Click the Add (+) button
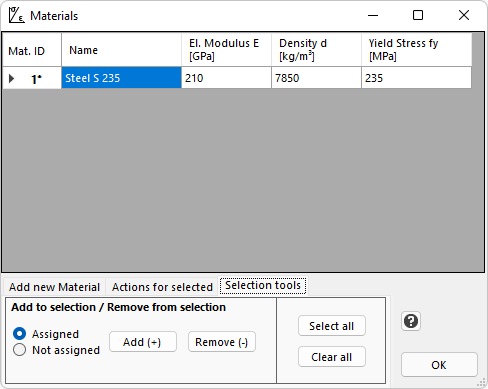488x389 pixels. tap(143, 342)
